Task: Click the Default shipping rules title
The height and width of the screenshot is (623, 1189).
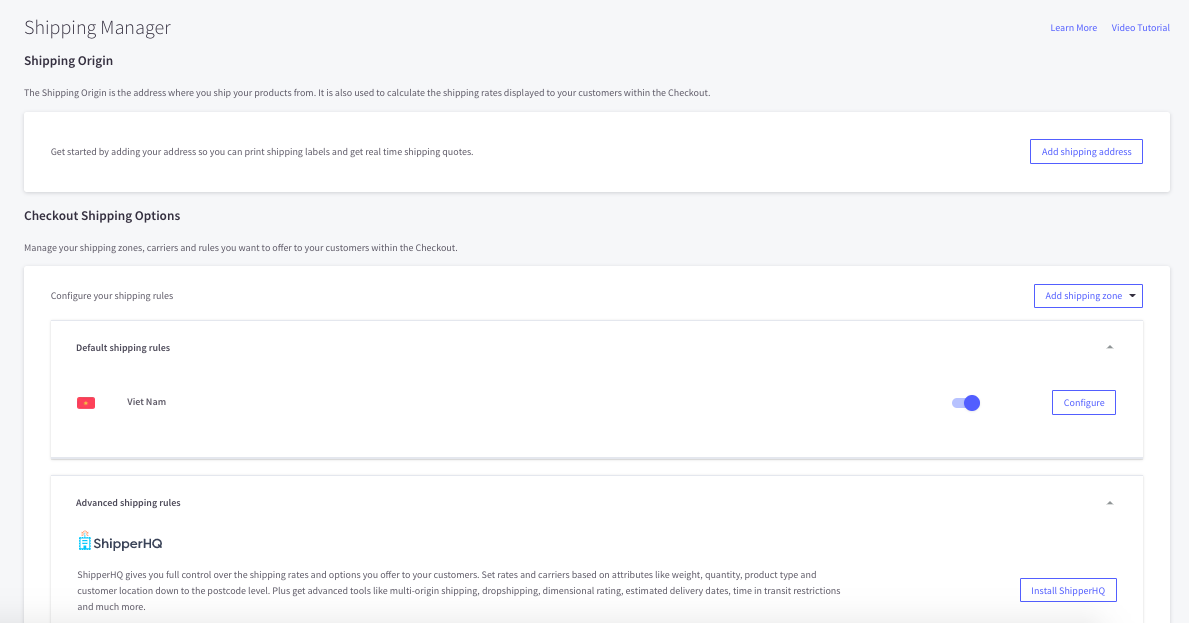Action: (x=123, y=348)
